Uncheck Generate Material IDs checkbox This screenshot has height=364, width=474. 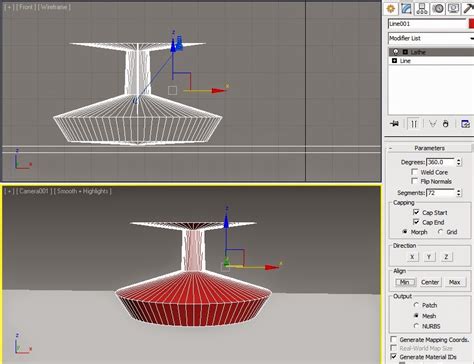pos(394,357)
